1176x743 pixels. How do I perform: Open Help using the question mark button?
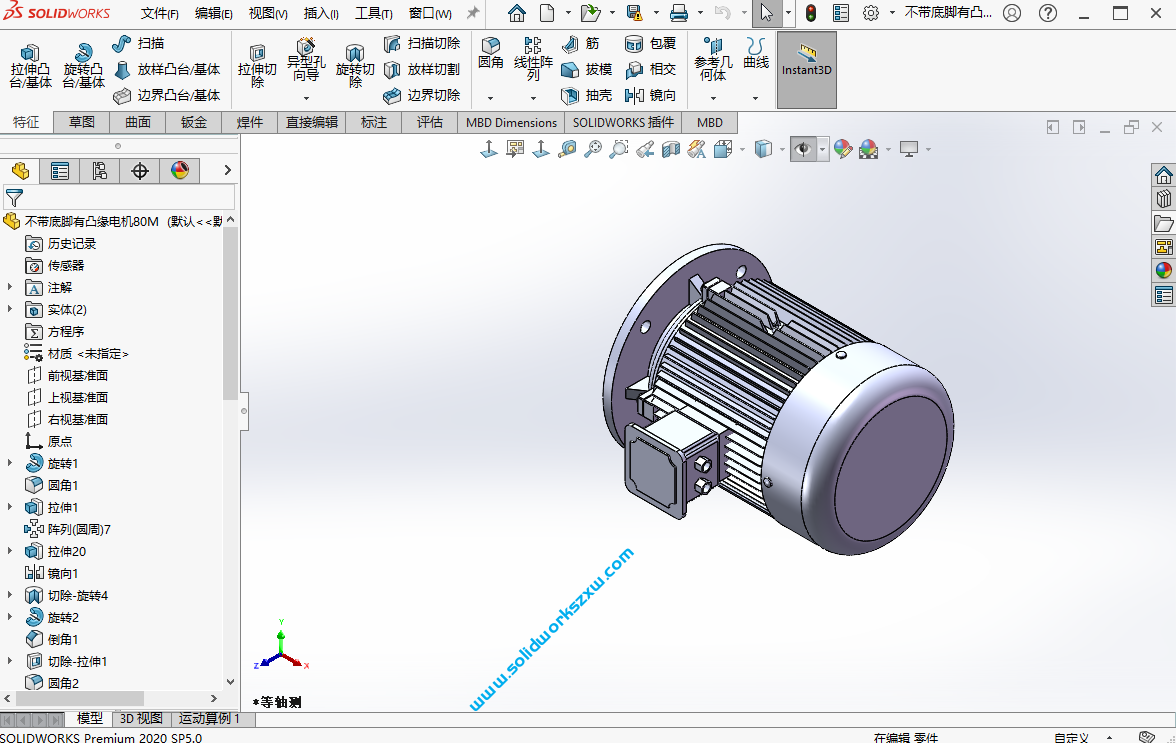tap(1046, 13)
